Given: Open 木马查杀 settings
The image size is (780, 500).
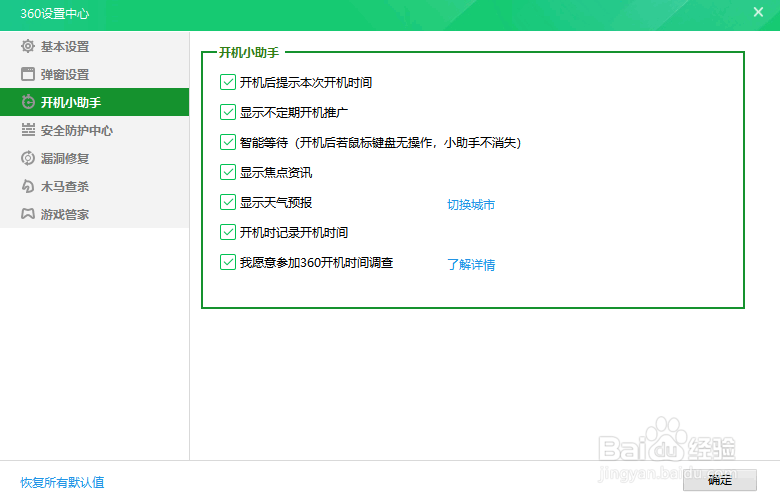Looking at the screenshot, I should click(x=95, y=186).
